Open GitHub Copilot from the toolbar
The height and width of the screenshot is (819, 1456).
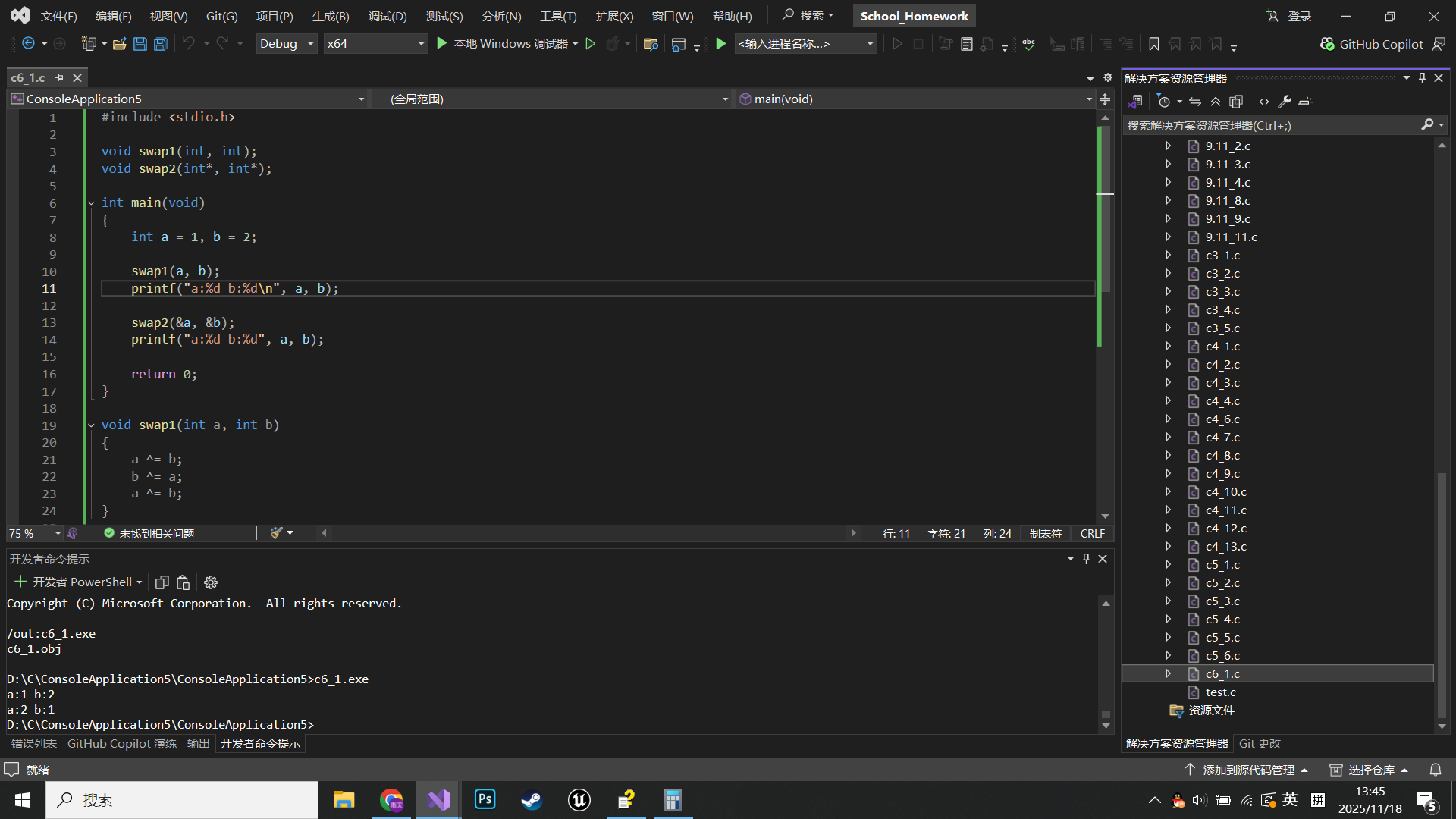pyautogui.click(x=1371, y=44)
